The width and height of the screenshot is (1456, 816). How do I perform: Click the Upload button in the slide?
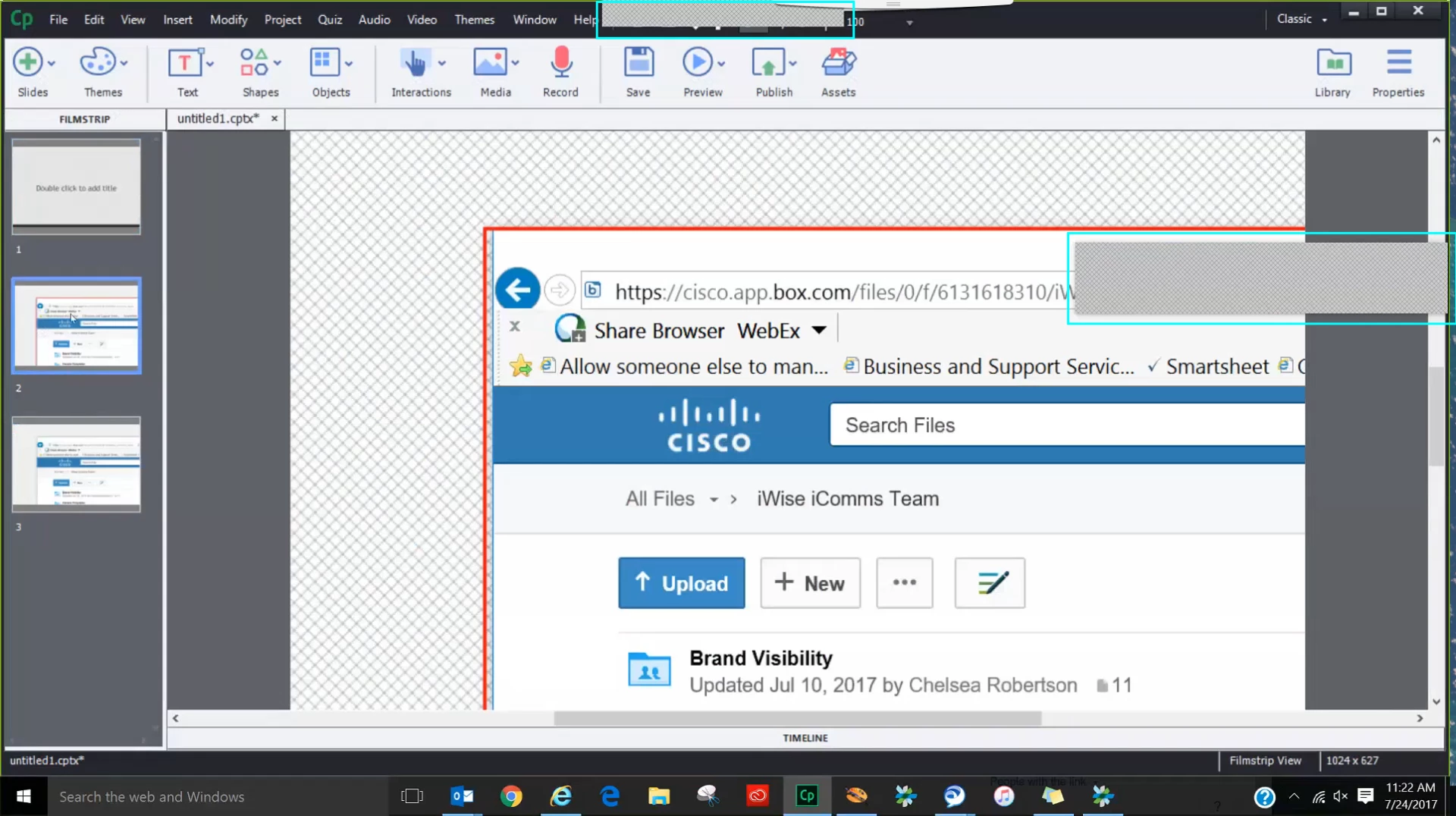682,582
